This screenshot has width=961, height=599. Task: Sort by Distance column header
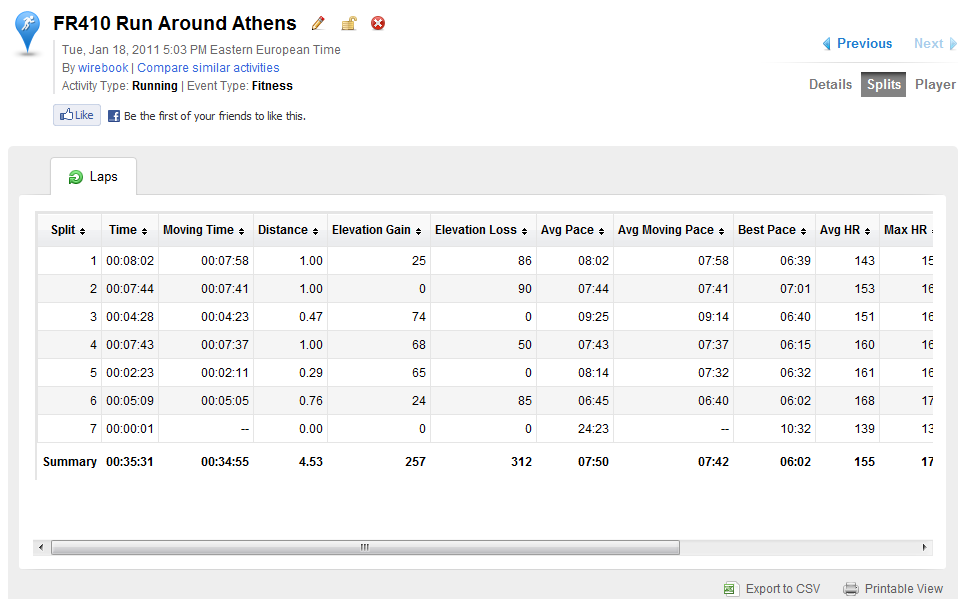click(x=288, y=230)
